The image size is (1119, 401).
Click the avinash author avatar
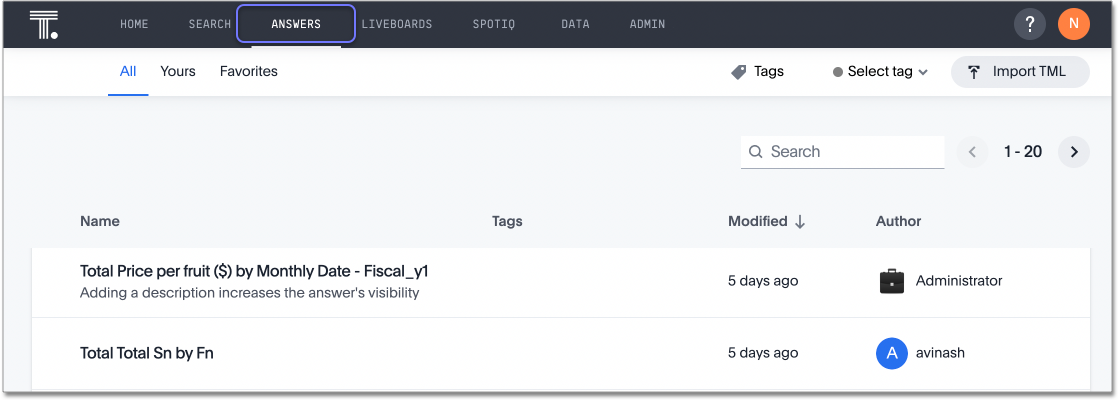point(891,353)
